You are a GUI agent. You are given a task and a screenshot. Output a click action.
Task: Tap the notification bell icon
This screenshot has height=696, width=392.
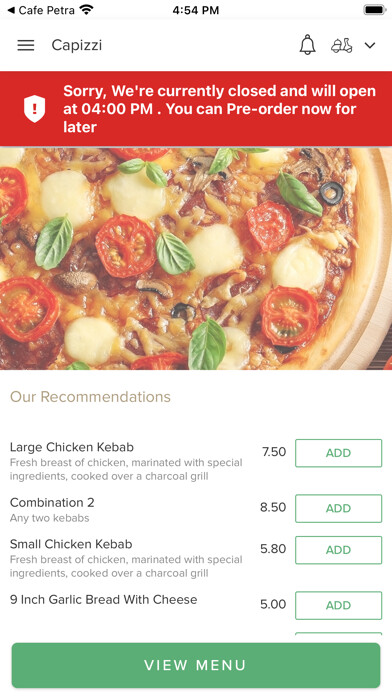click(307, 45)
